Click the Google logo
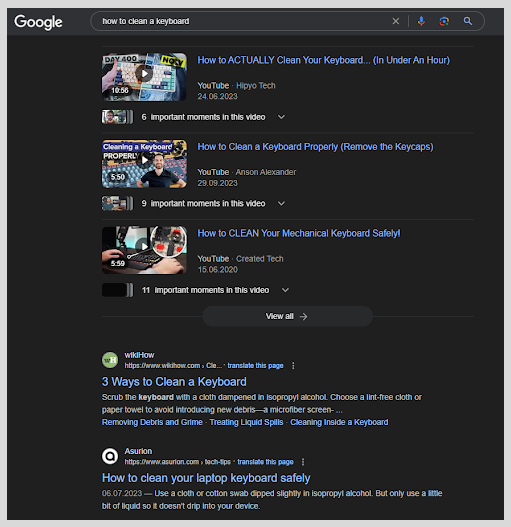This screenshot has height=527, width=511. click(x=38, y=22)
